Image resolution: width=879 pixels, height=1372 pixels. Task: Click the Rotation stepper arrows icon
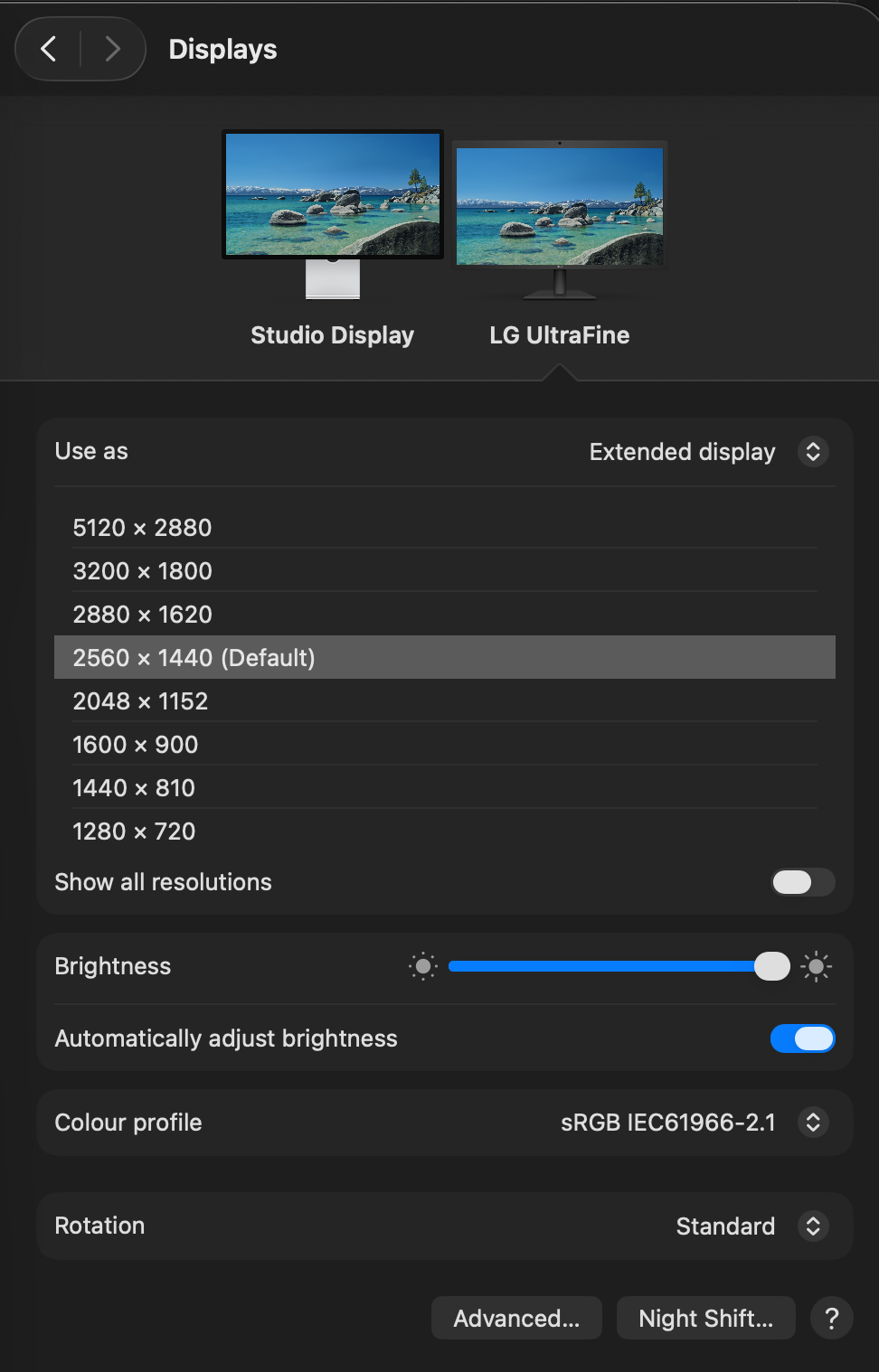(x=813, y=1226)
